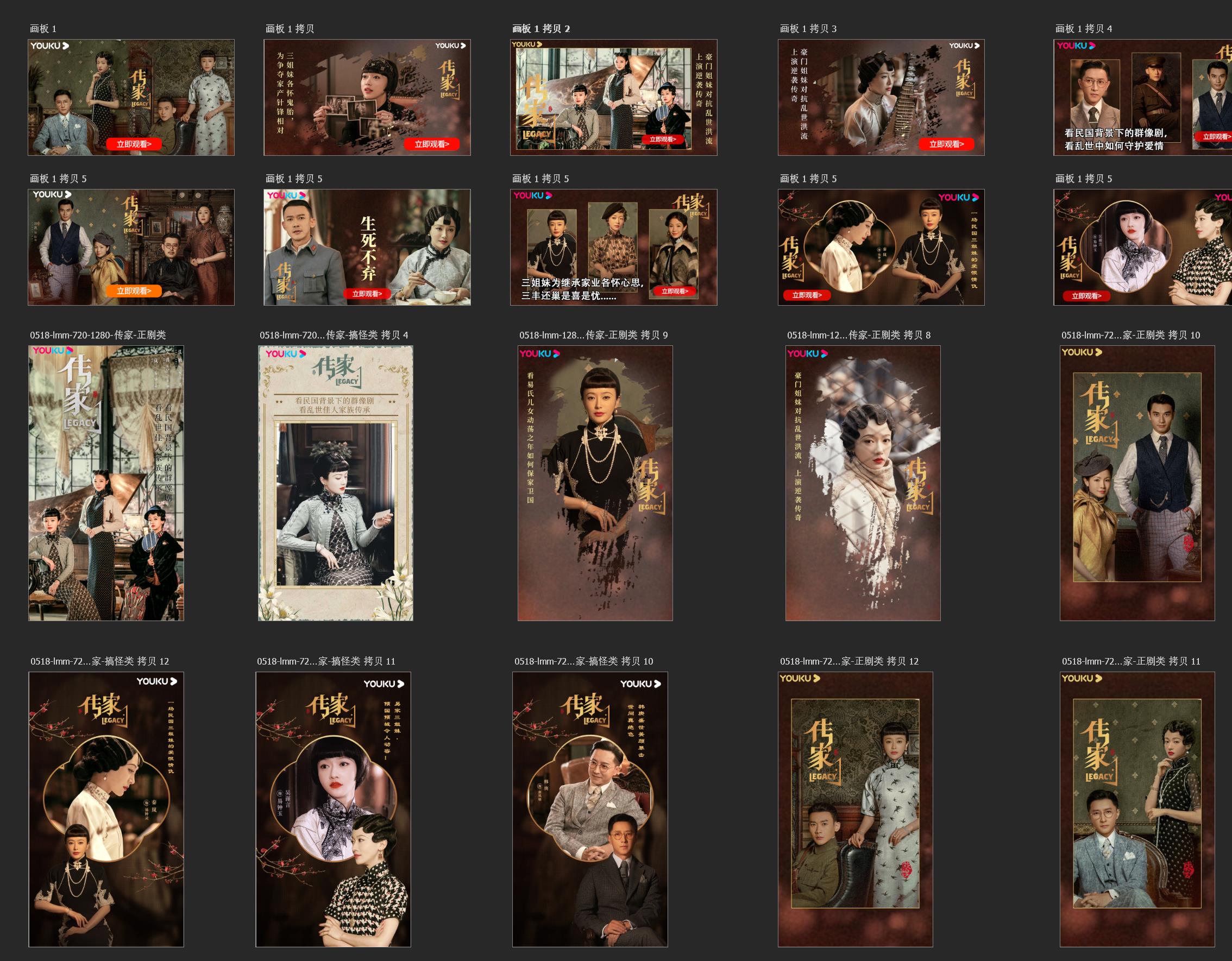Click YOUKU logo in 搞怪类 拷贝 4 poster
The image size is (1232, 961).
[285, 353]
